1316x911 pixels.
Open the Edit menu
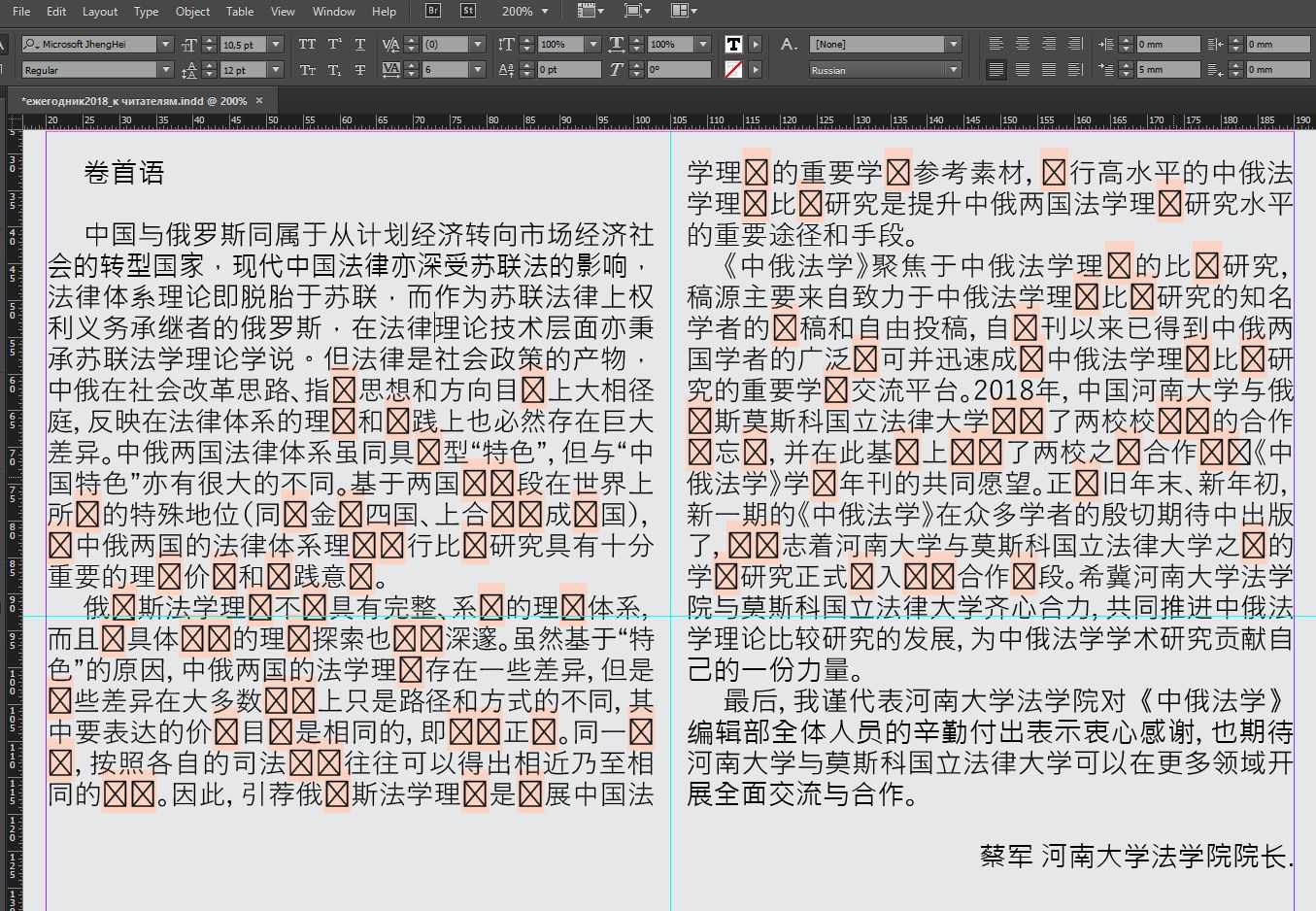[x=56, y=12]
